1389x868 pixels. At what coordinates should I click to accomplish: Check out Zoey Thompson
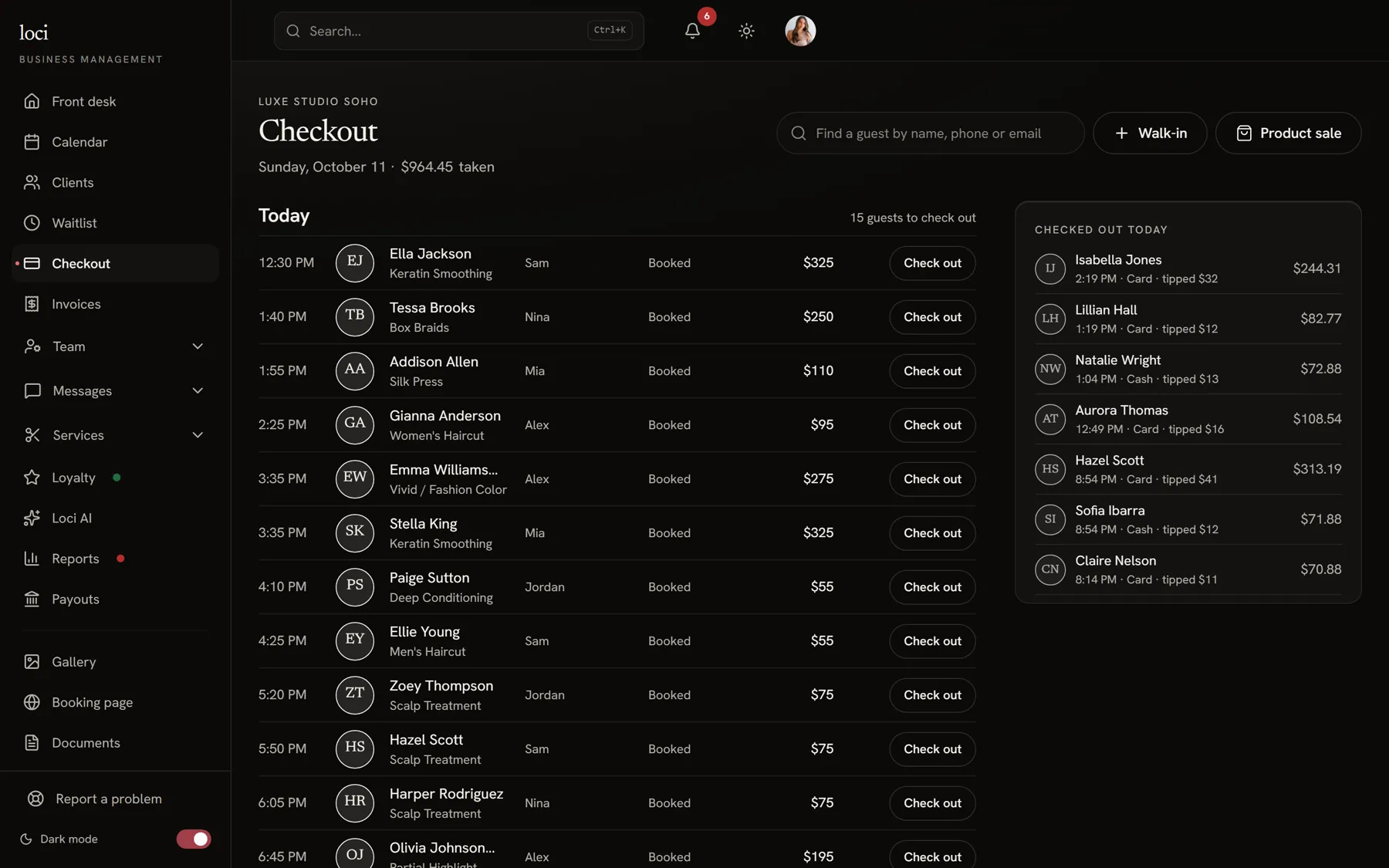pos(932,695)
